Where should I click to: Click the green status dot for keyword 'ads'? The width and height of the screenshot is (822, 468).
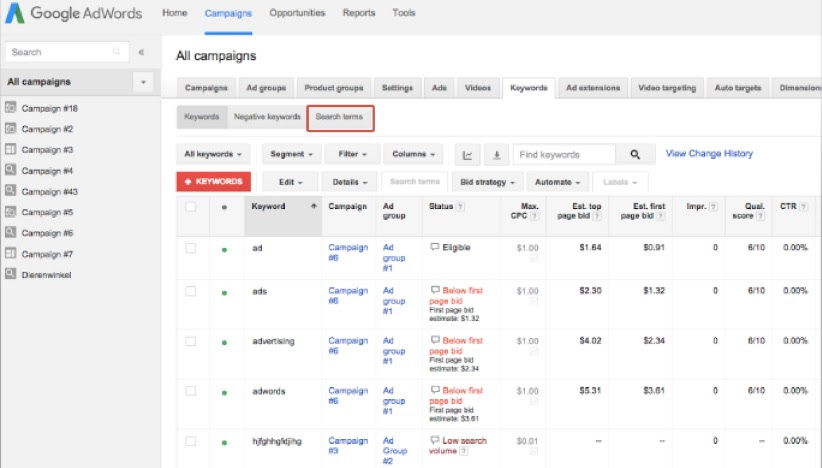224,293
